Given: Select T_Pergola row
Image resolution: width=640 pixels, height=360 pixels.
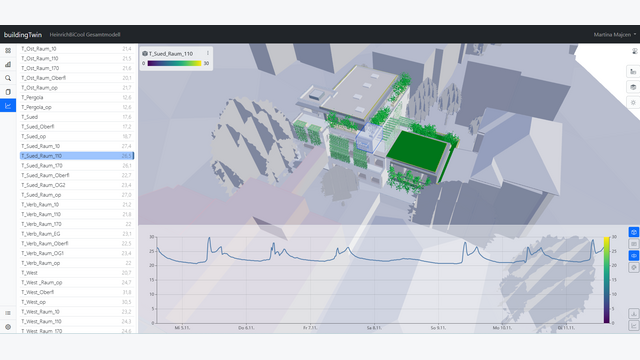Looking at the screenshot, I should tap(77, 98).
